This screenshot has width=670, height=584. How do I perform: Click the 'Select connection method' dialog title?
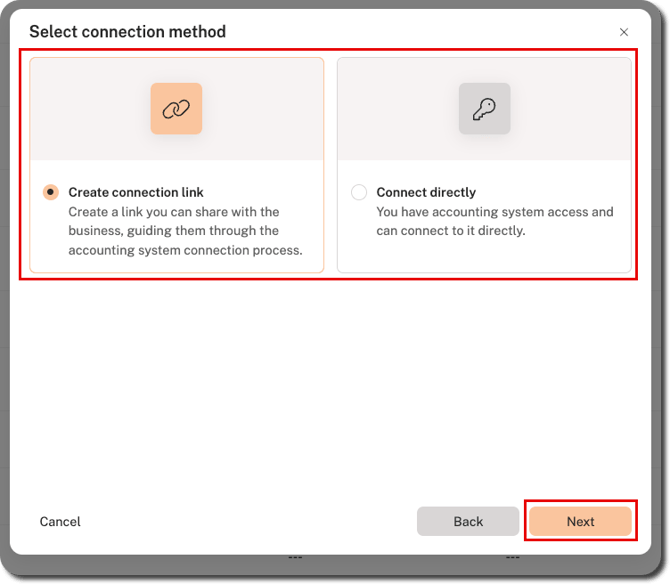[x=127, y=32]
